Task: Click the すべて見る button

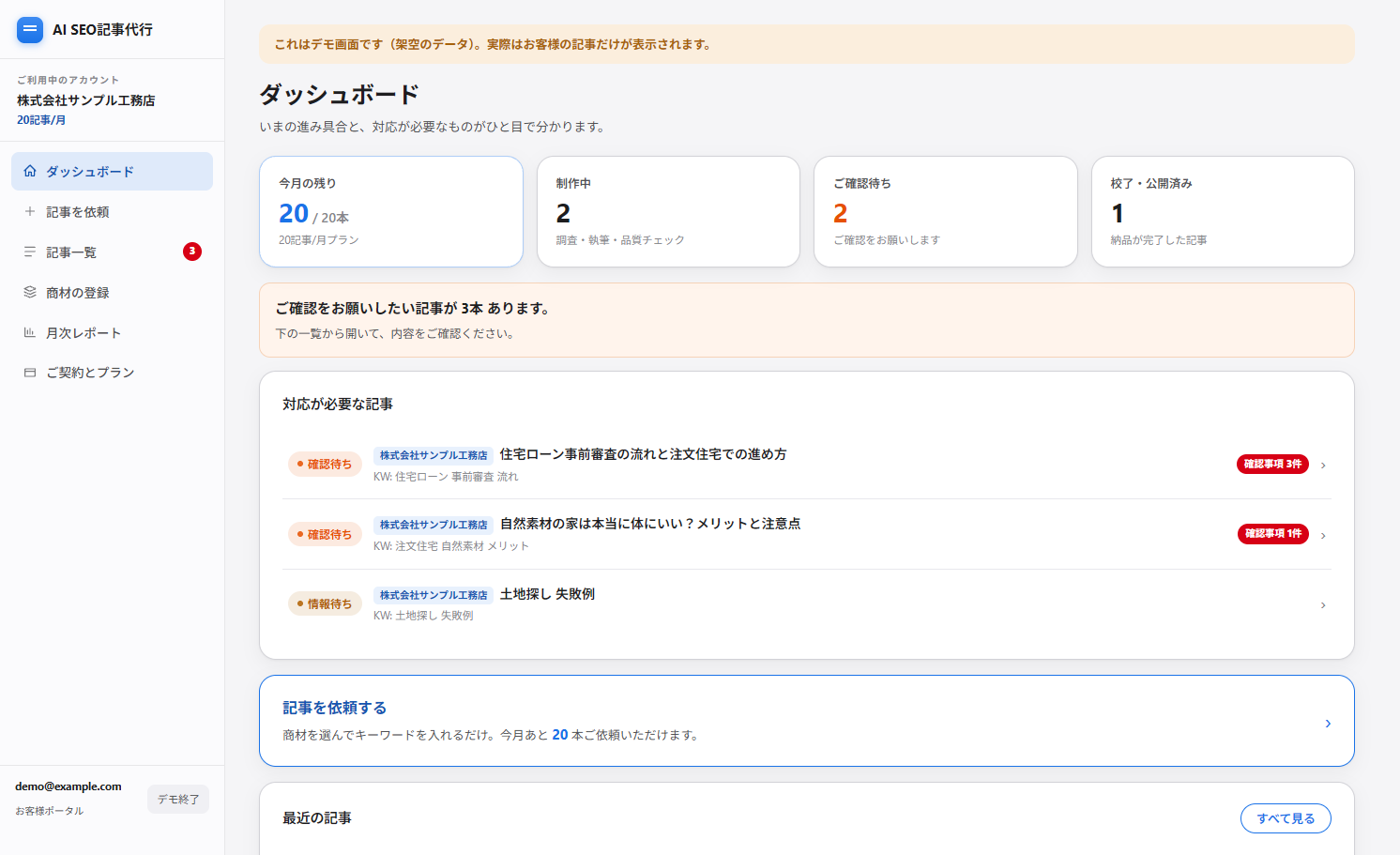Action: tap(1286, 818)
